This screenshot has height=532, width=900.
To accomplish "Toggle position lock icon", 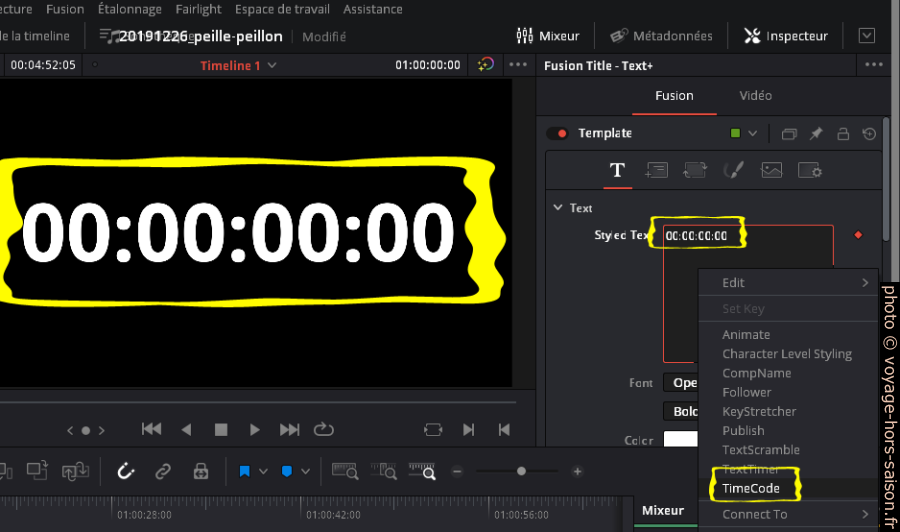I will (200, 472).
